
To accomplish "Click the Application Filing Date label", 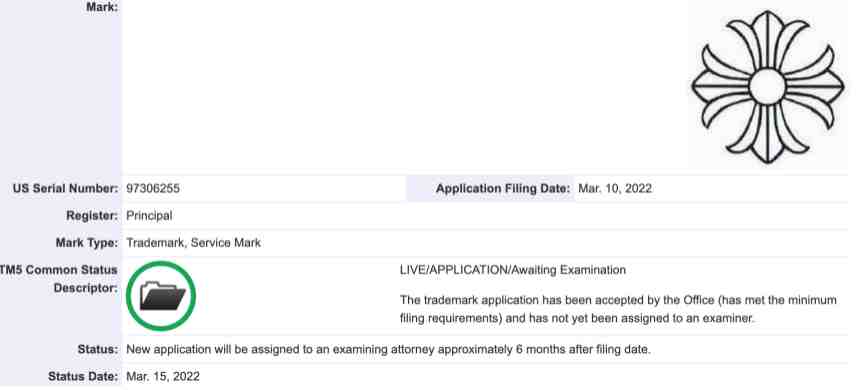I will pos(503,189).
